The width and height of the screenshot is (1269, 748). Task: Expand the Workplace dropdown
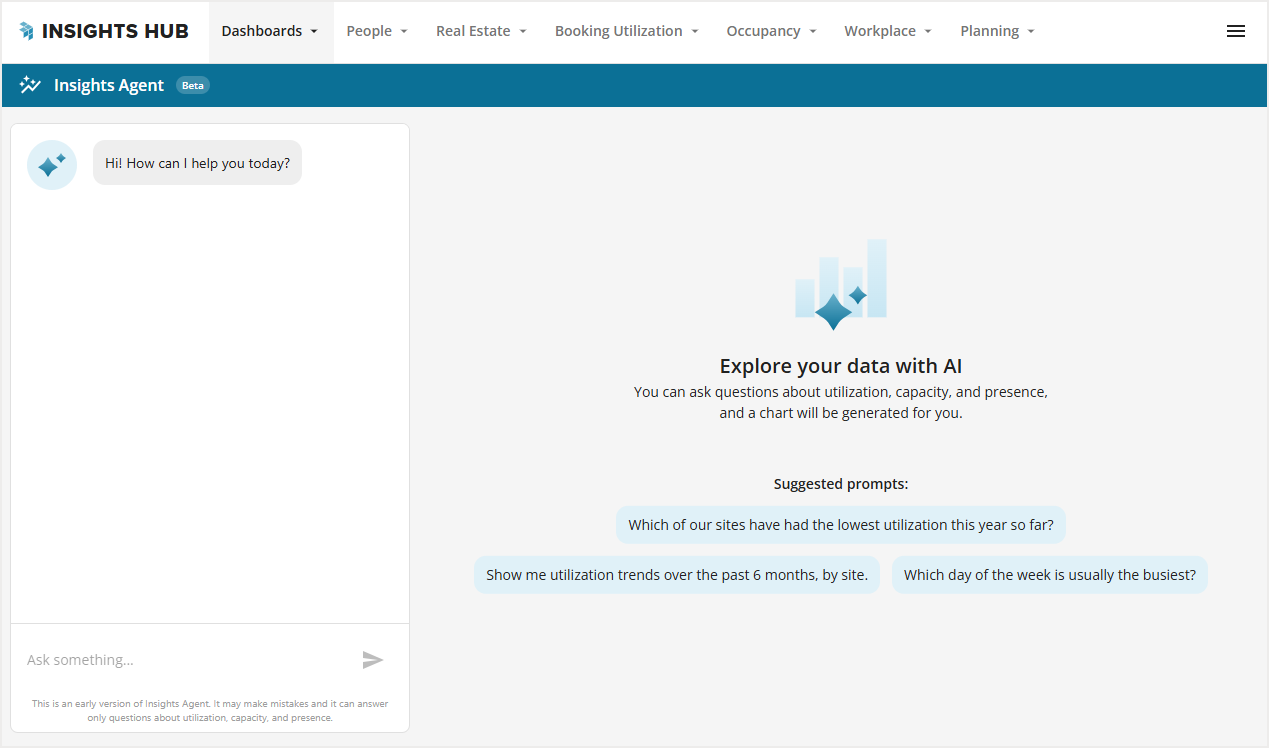(x=887, y=31)
